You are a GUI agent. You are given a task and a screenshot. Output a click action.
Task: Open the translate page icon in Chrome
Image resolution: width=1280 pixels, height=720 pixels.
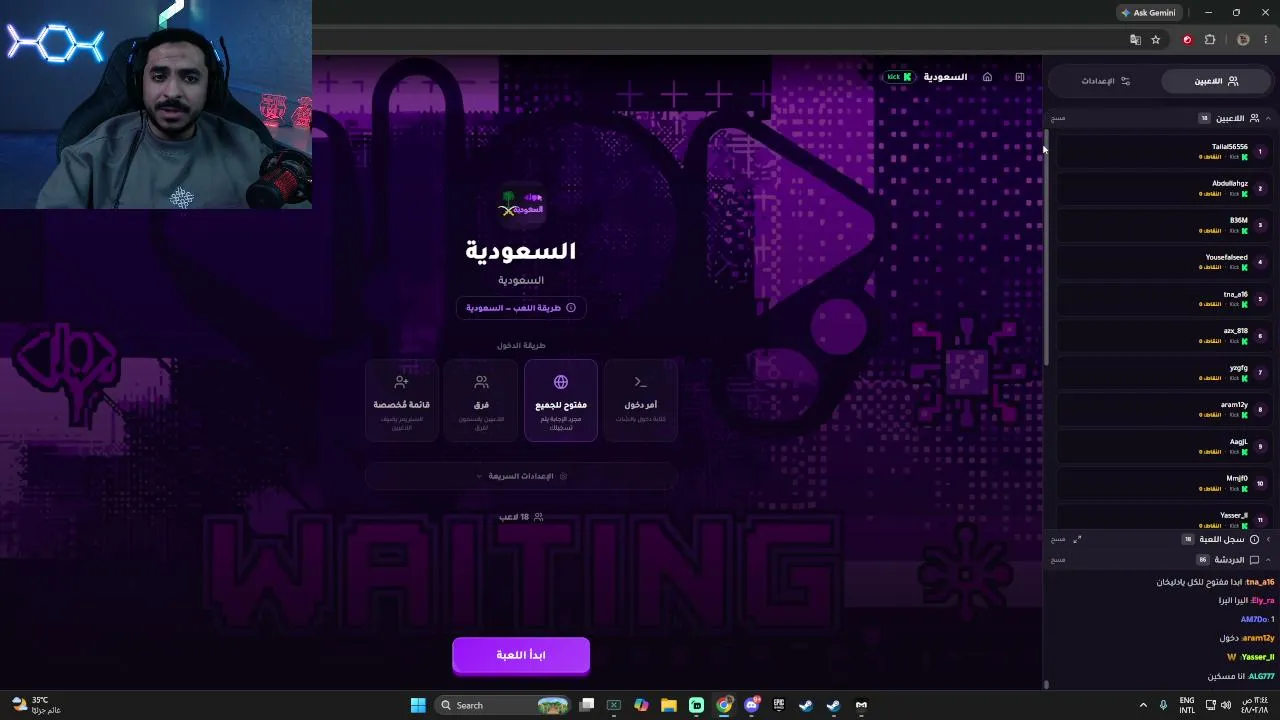[1135, 40]
